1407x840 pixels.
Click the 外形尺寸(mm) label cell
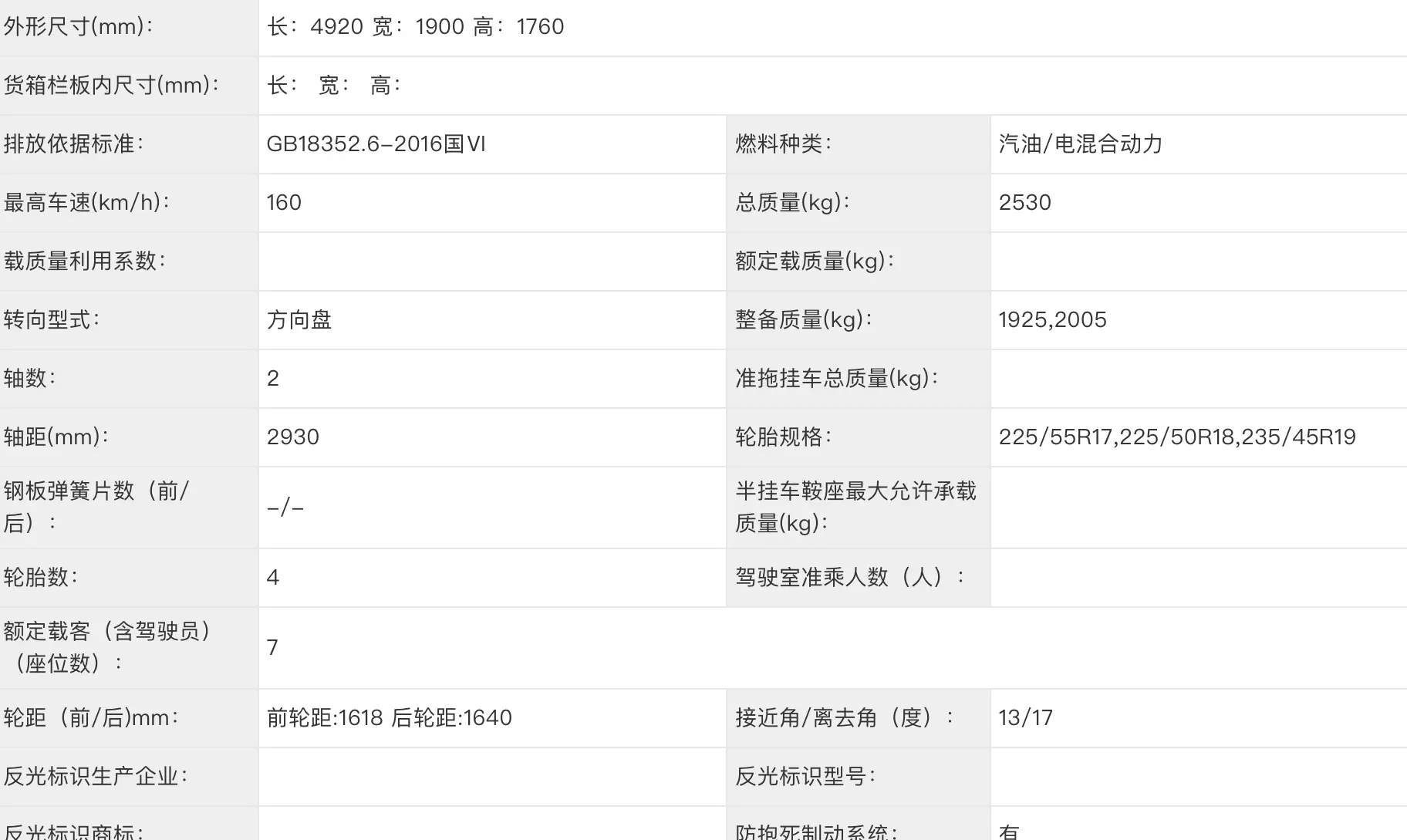[129, 27]
